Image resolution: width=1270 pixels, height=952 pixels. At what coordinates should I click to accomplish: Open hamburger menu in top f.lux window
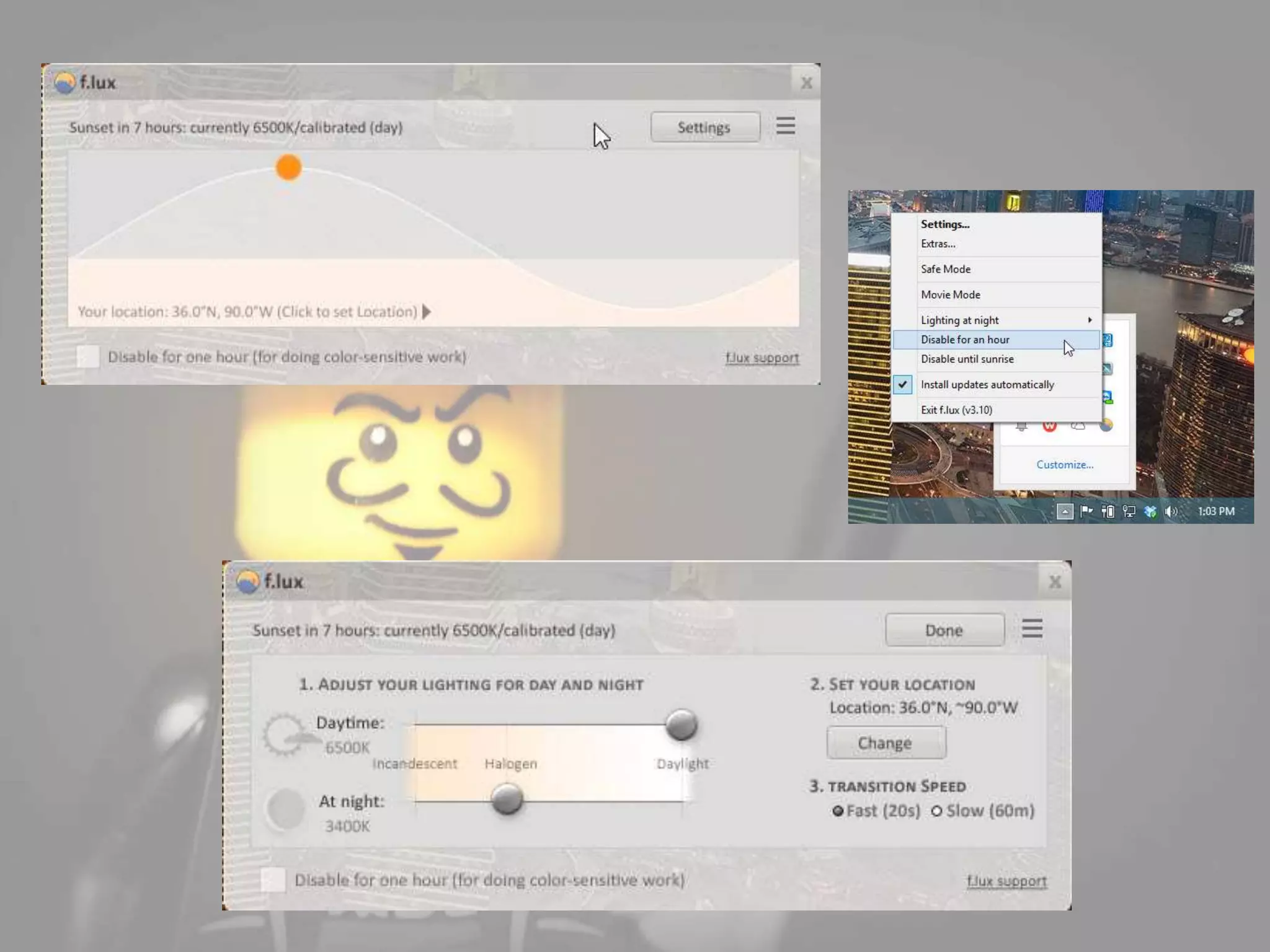[785, 126]
